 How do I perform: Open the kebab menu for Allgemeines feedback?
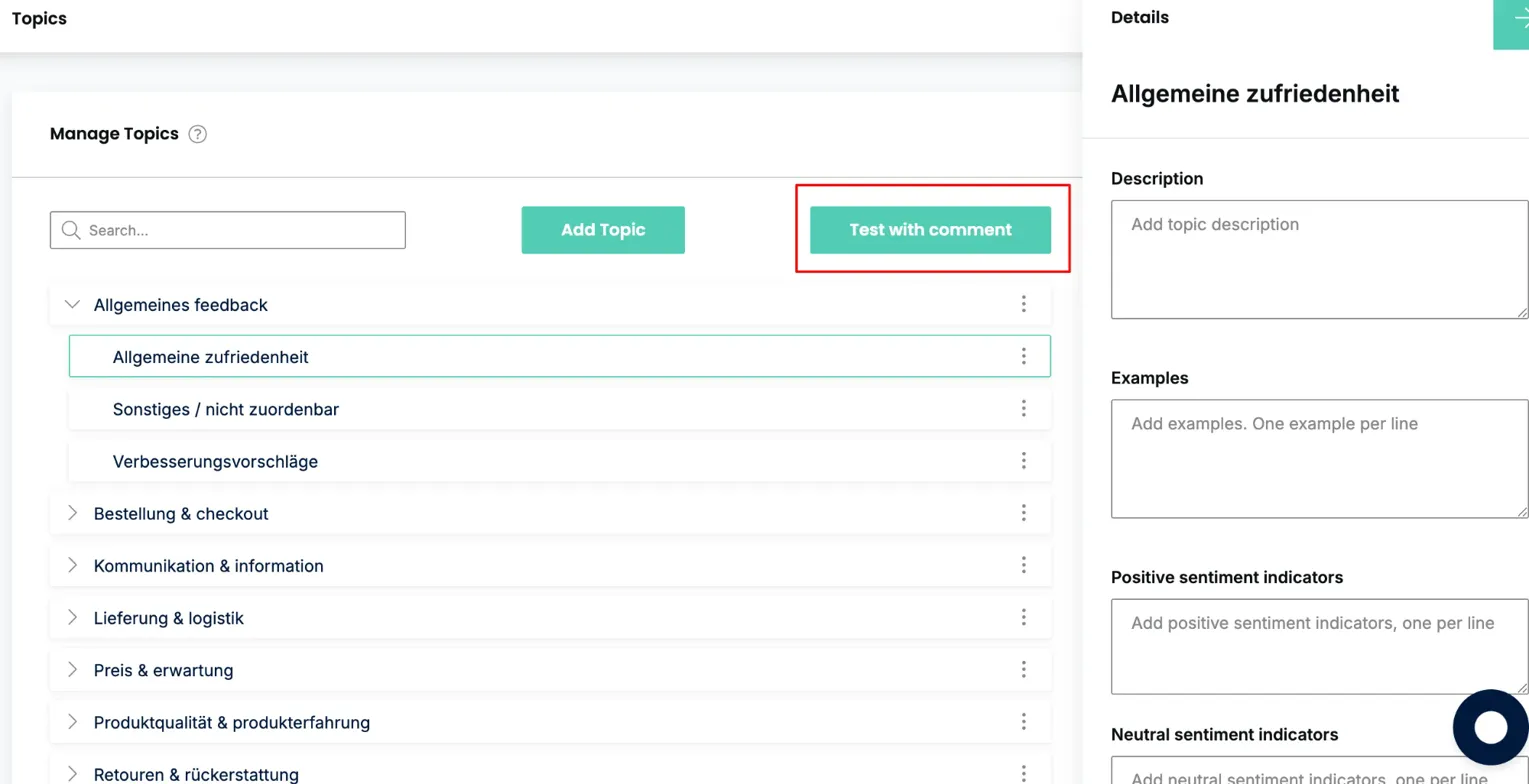(1023, 304)
